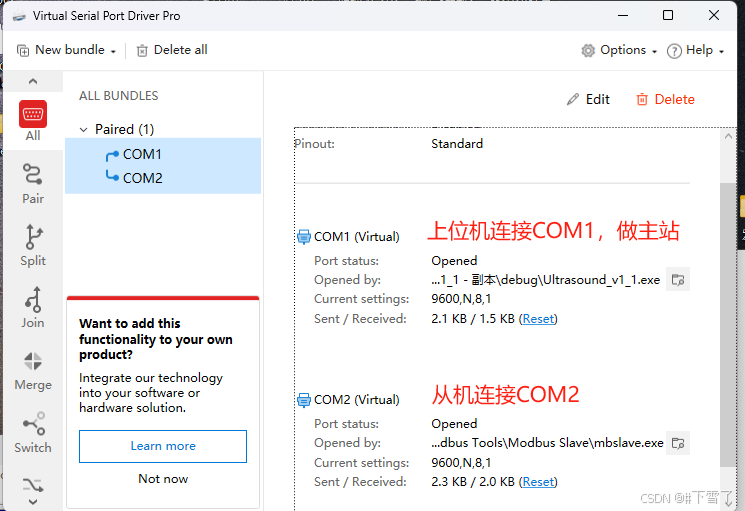Image resolution: width=745 pixels, height=511 pixels.
Task: Open the Join bundle tool
Action: tap(33, 307)
